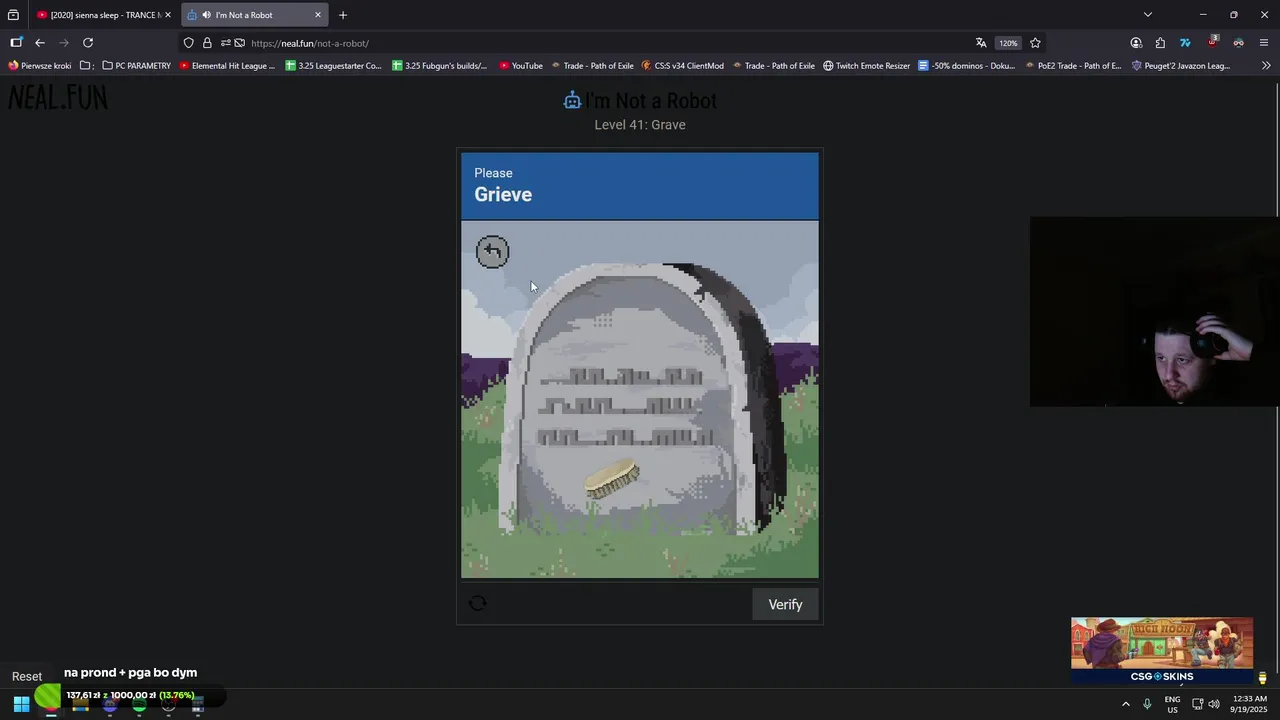Open the Firefox application menu
This screenshot has width=1280, height=720.
tap(1264, 43)
